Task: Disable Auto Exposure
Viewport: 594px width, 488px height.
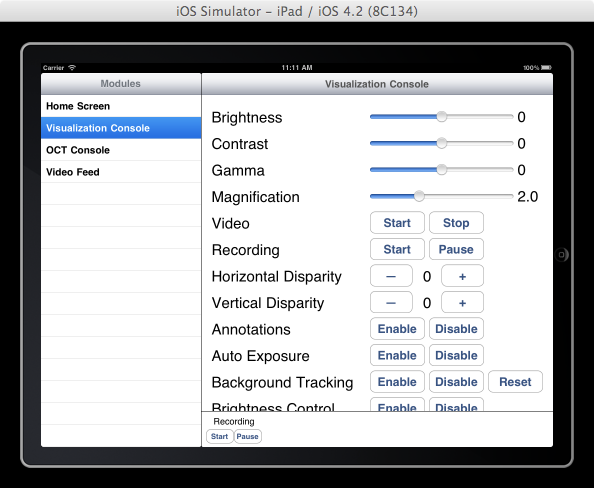Action: [x=456, y=355]
